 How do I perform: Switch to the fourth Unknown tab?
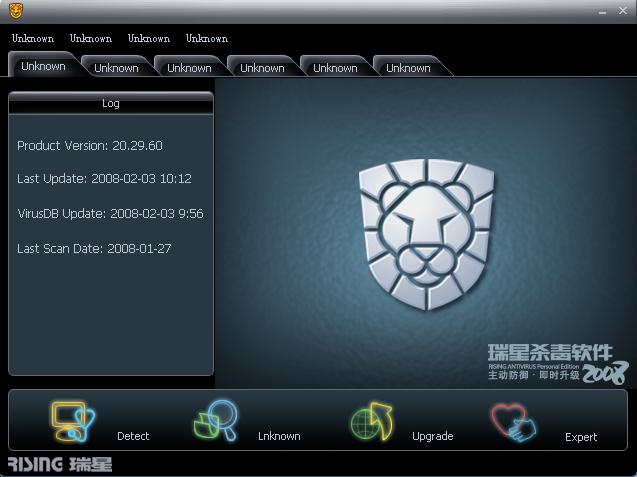coord(262,67)
